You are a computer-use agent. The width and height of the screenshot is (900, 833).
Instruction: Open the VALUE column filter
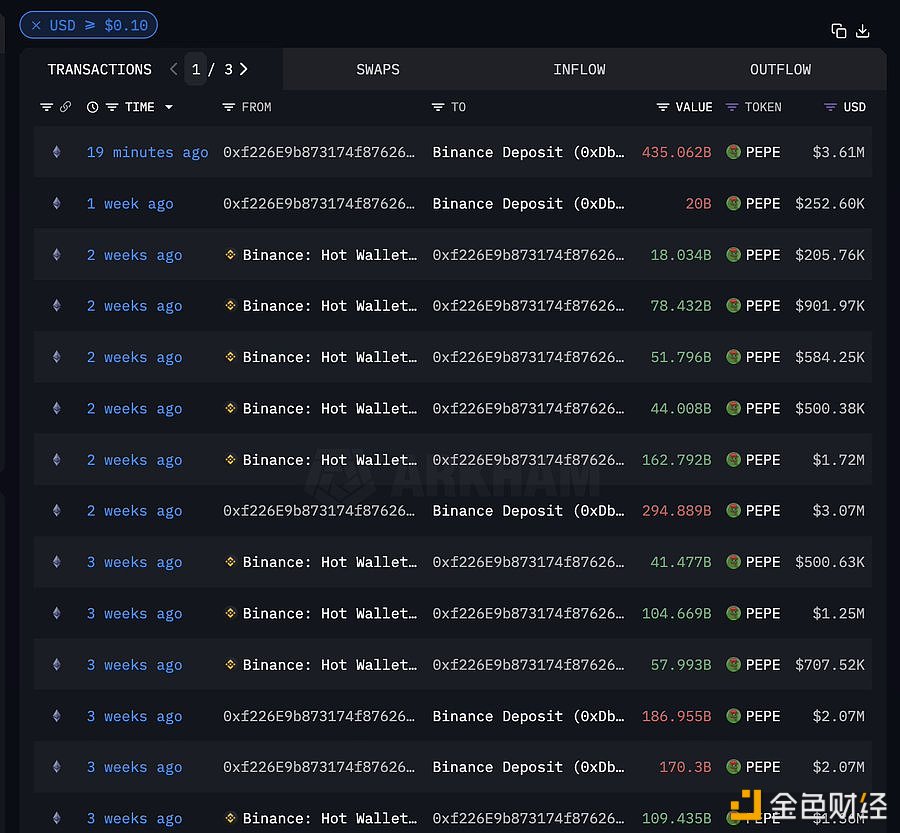663,107
